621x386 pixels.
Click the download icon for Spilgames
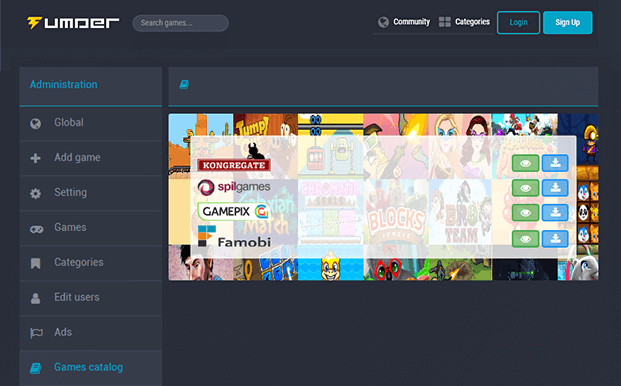tap(555, 188)
